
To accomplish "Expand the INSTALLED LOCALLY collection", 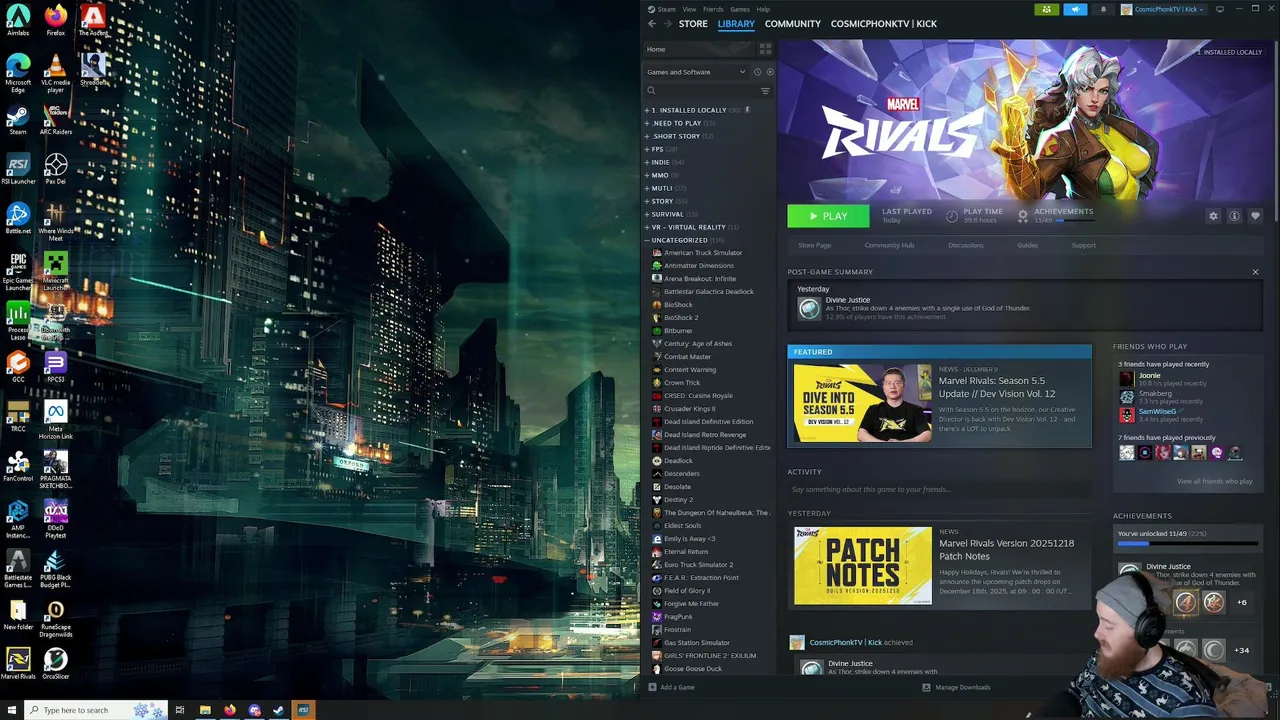I will 696,110.
